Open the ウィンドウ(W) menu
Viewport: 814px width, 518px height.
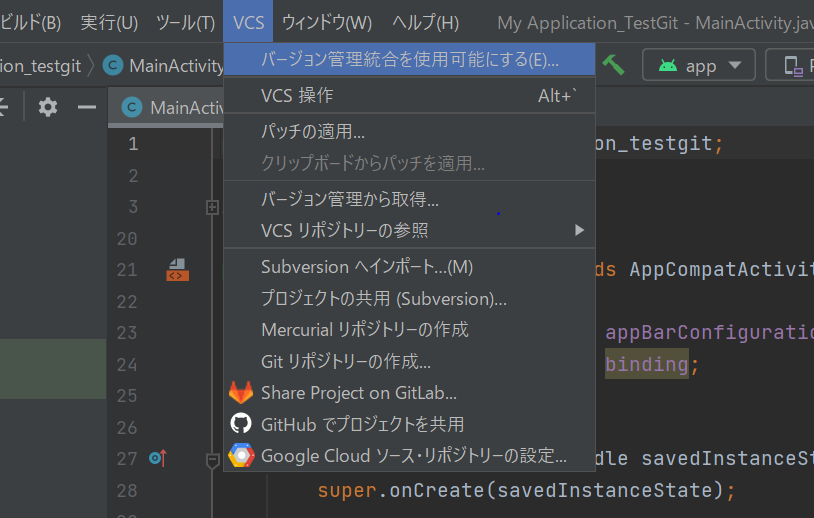click(x=327, y=22)
